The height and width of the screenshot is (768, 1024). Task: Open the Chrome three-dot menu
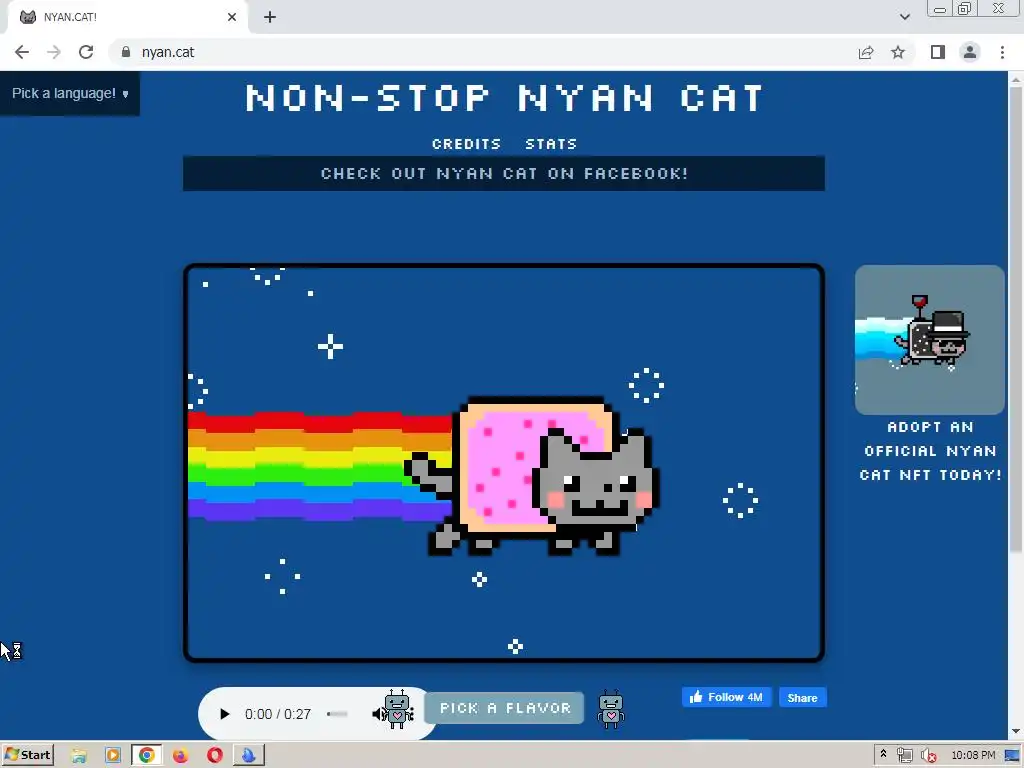tap(1002, 52)
